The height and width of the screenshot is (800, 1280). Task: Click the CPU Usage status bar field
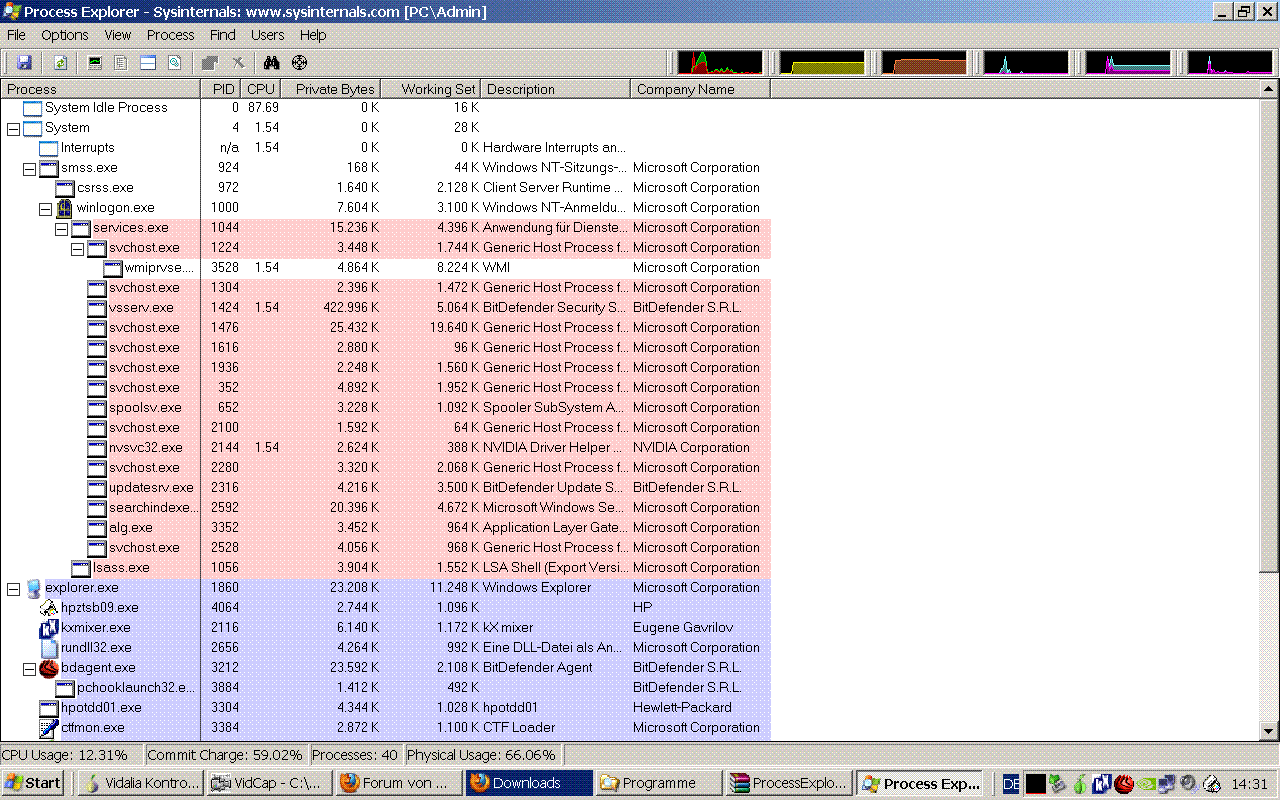(x=72, y=755)
